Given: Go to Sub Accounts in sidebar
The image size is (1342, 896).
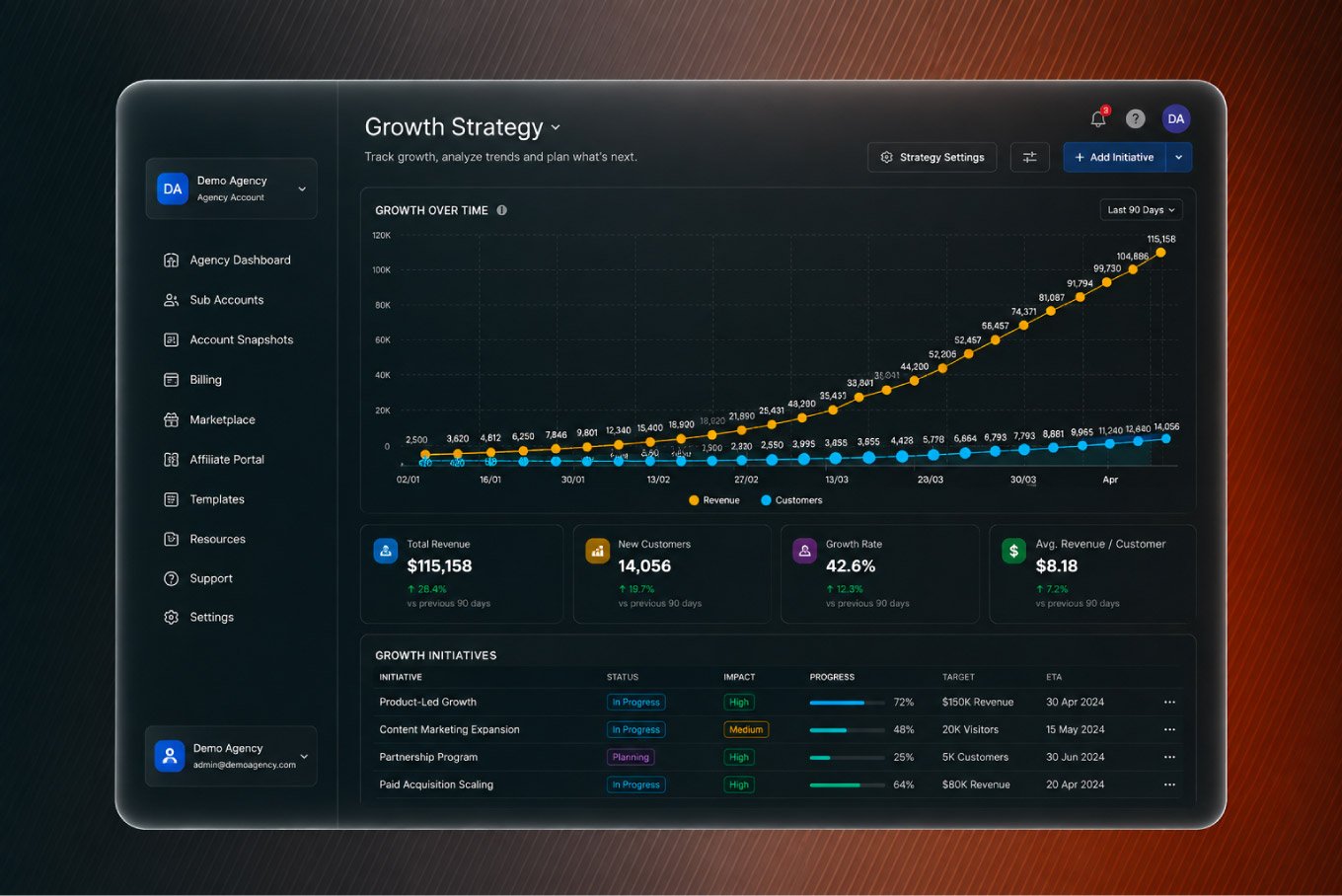Looking at the screenshot, I should click(x=227, y=300).
